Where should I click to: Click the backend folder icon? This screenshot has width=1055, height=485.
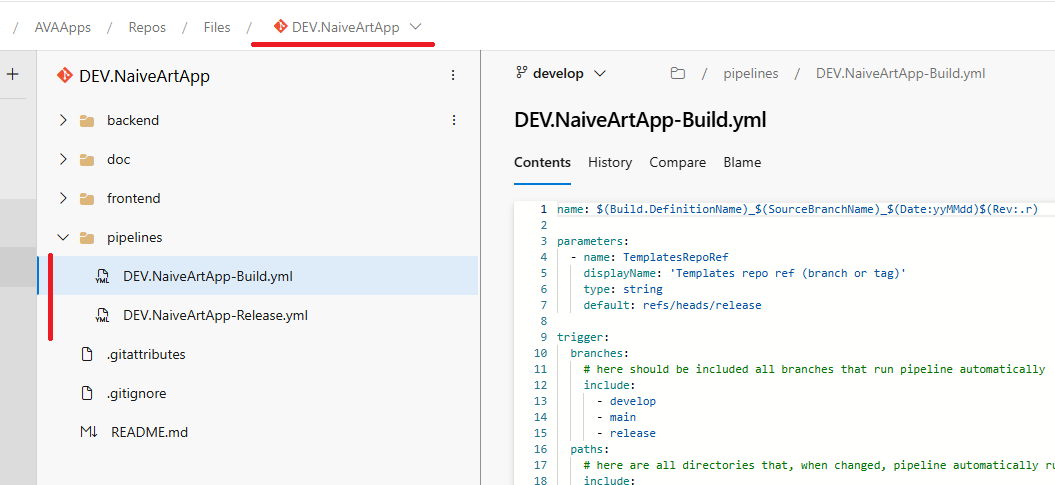click(87, 121)
